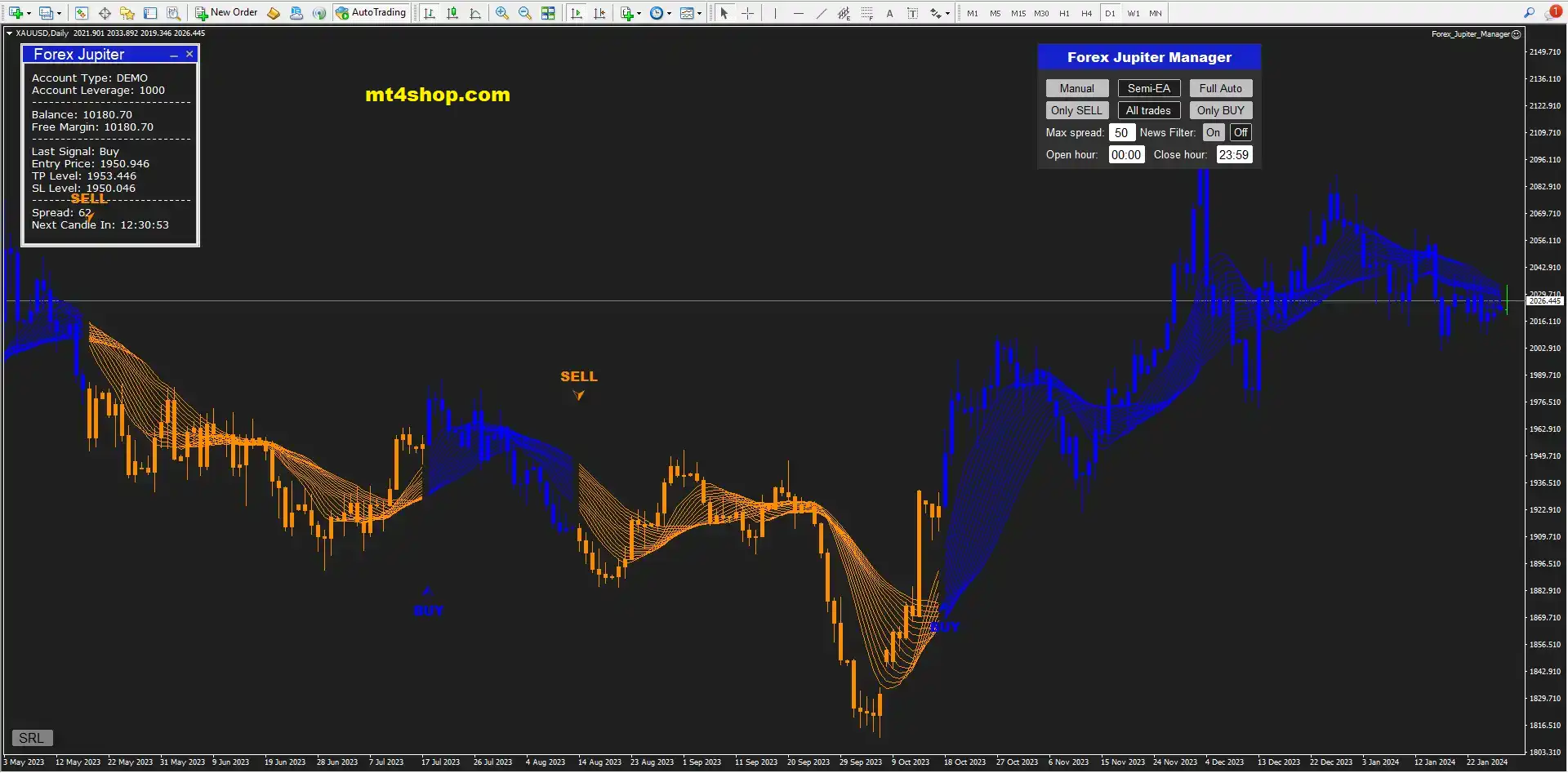Switch chart to candlesticks type
This screenshot has width=1568, height=773.
(452, 13)
